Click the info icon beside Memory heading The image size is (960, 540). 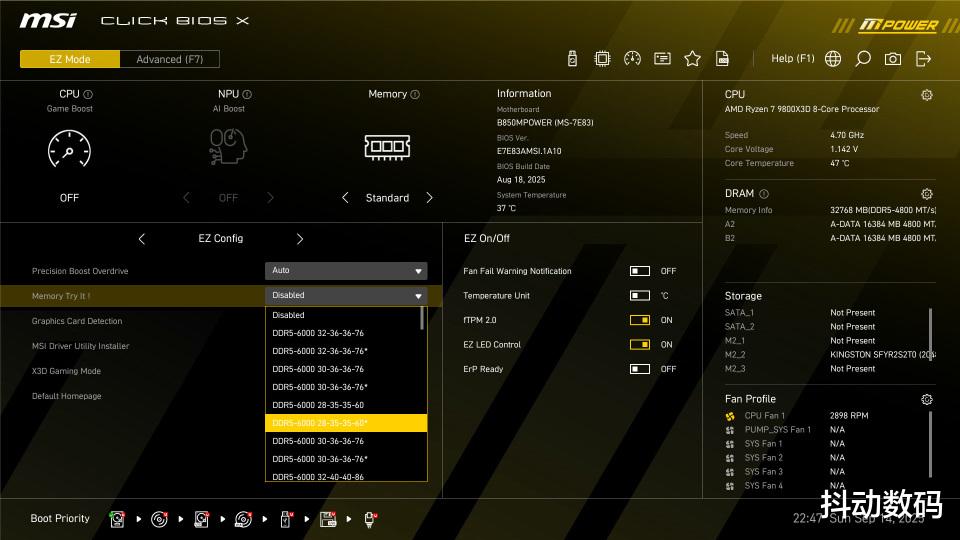click(x=415, y=94)
